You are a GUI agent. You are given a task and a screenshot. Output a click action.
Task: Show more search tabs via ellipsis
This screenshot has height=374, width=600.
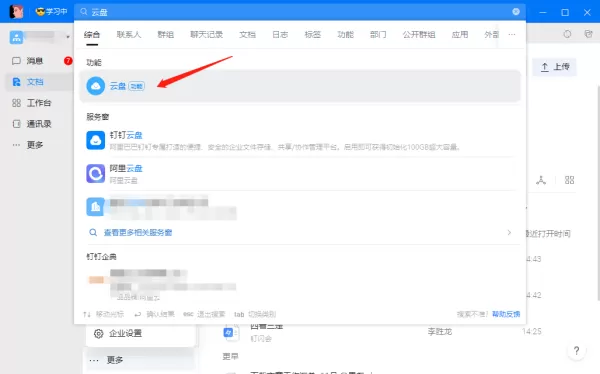click(x=512, y=35)
